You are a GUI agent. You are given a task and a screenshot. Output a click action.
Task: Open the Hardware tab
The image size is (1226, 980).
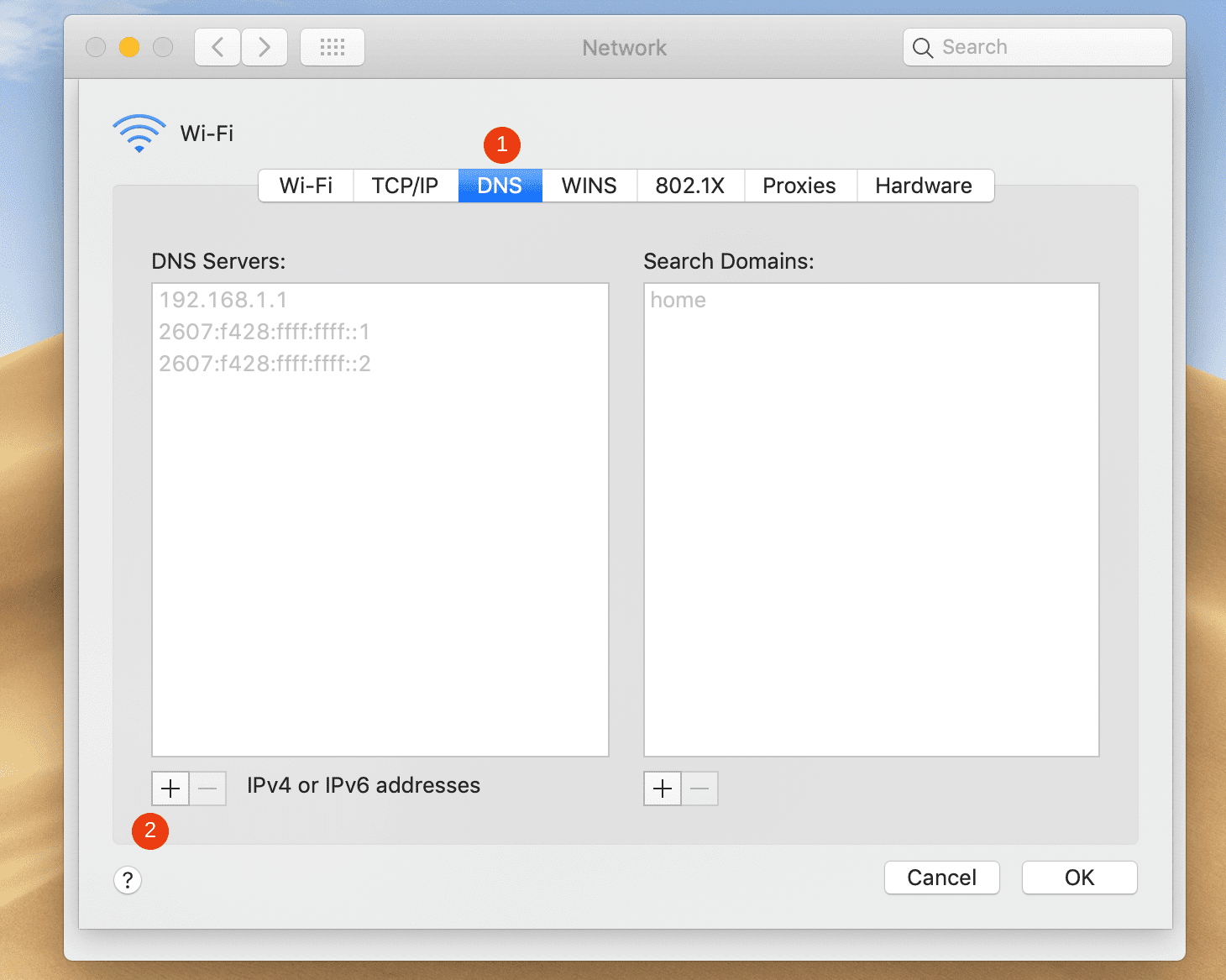(x=924, y=186)
